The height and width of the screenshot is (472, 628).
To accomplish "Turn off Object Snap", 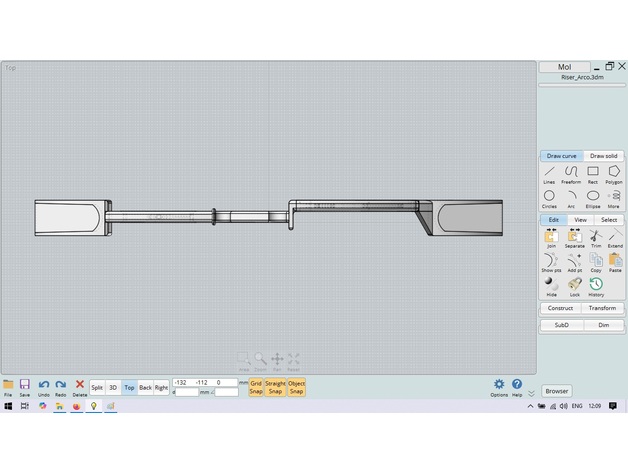I will pyautogui.click(x=296, y=386).
